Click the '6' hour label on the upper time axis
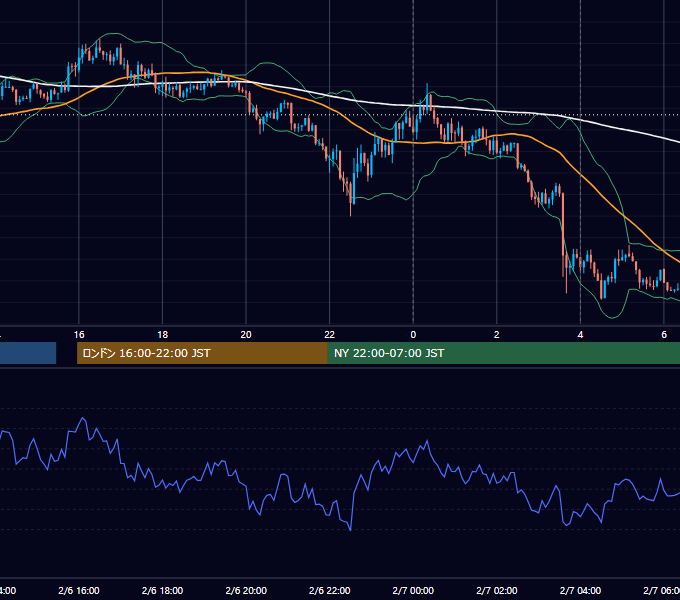This screenshot has height=600, width=680. click(x=664, y=335)
